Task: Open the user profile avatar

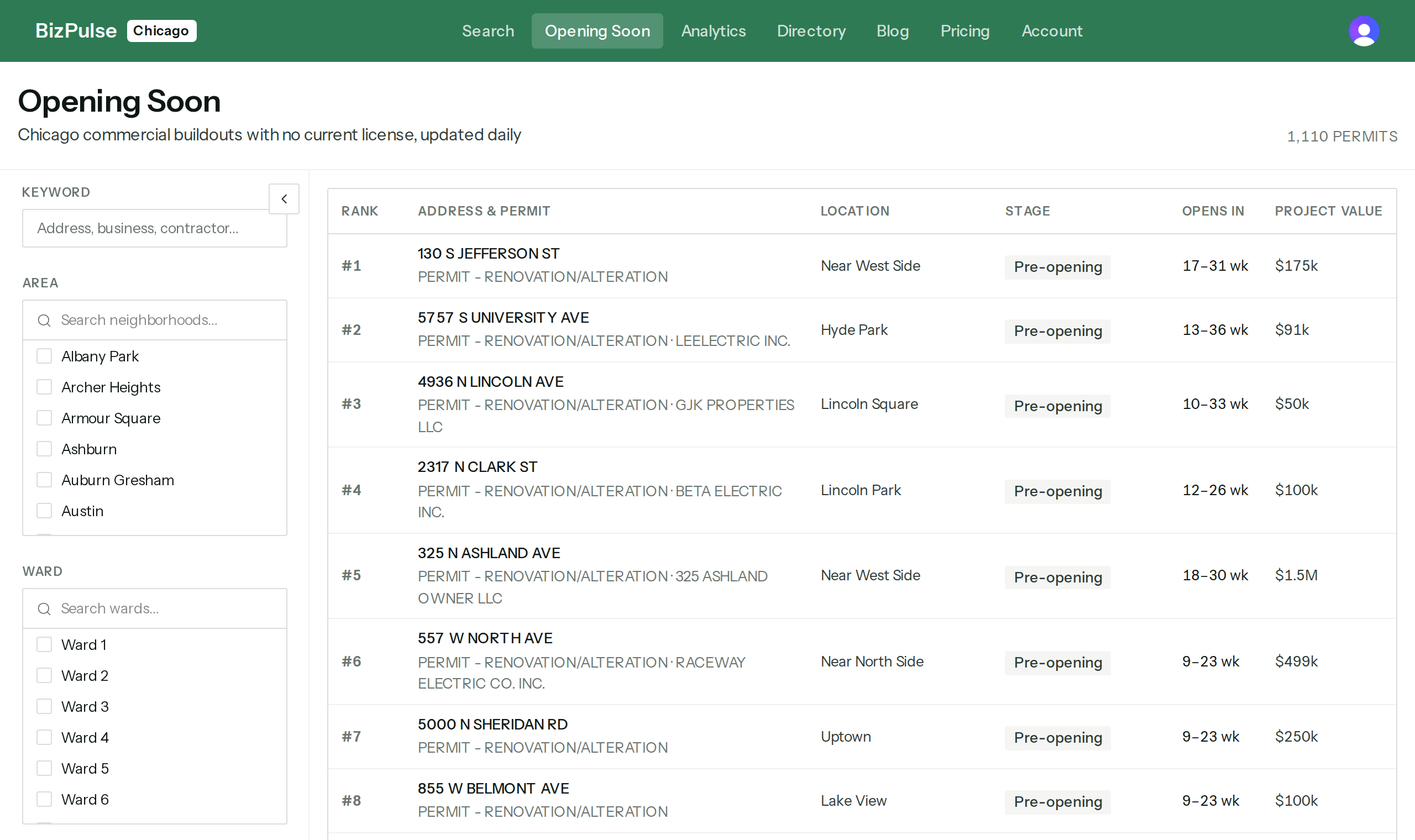Action: (1364, 30)
